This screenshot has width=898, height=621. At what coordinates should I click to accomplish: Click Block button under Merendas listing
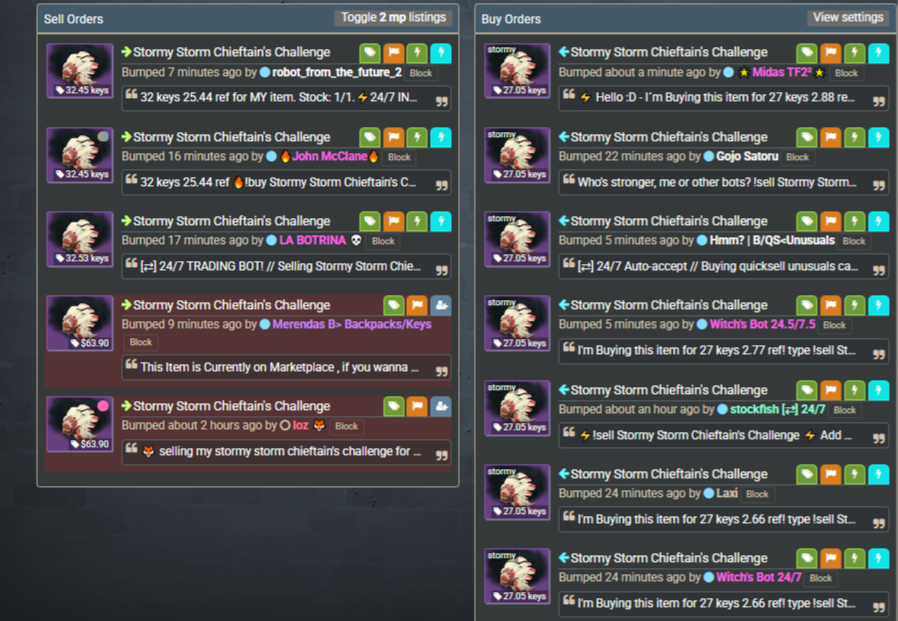coord(140,343)
